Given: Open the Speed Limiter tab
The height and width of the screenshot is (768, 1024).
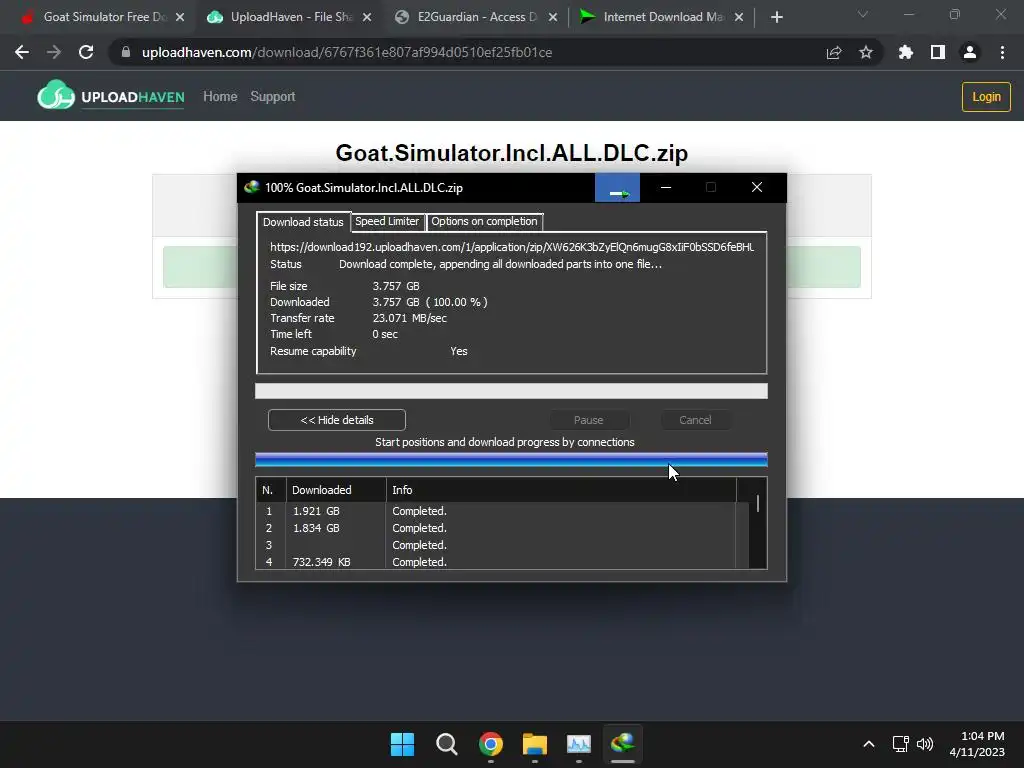Looking at the screenshot, I should pos(387,221).
